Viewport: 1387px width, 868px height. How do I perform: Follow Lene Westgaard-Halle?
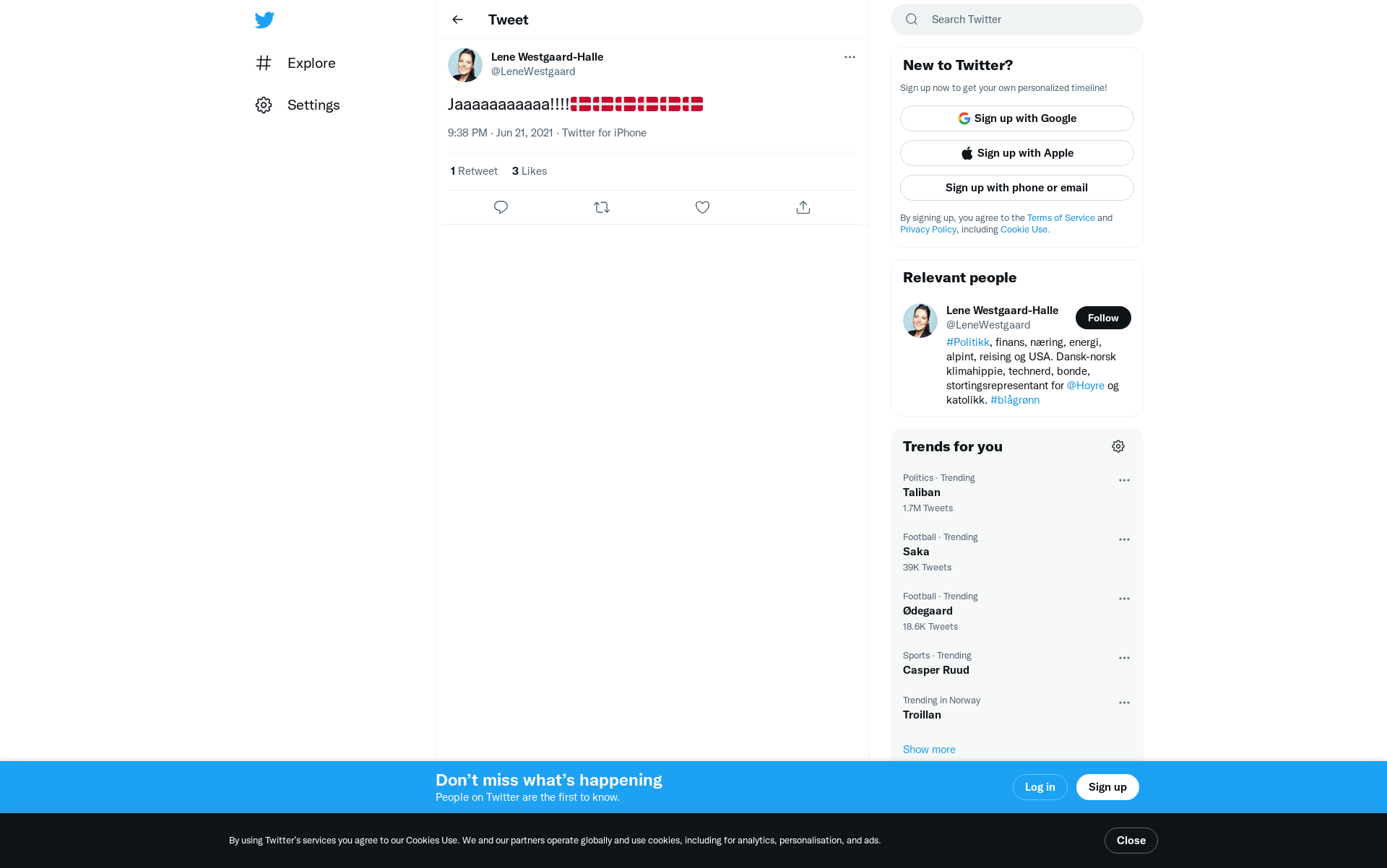click(x=1103, y=318)
